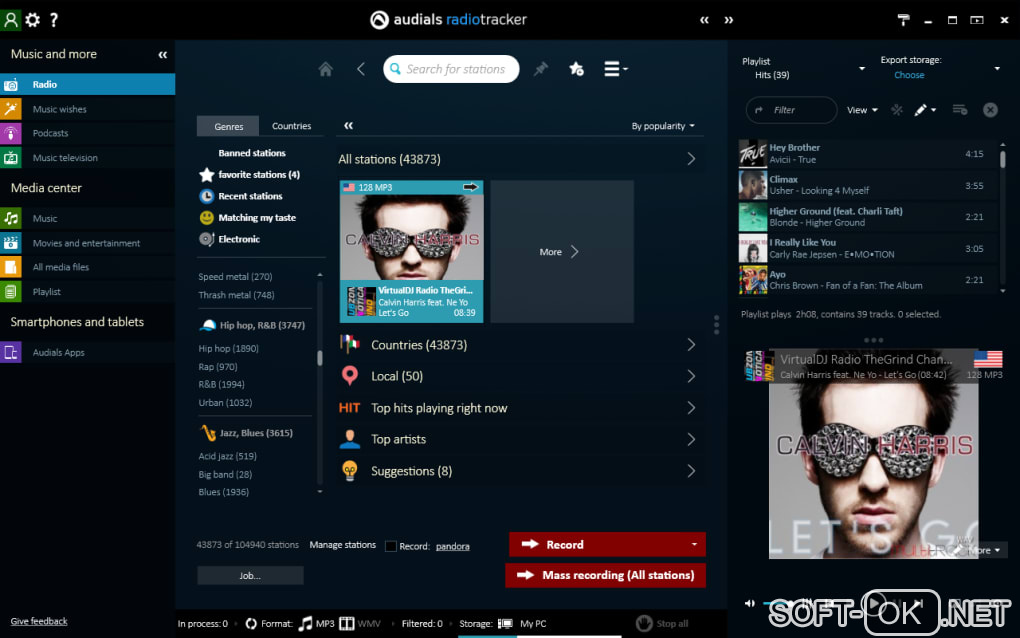1020x638 pixels.
Task: Click the playlist Filter field
Action: (791, 110)
